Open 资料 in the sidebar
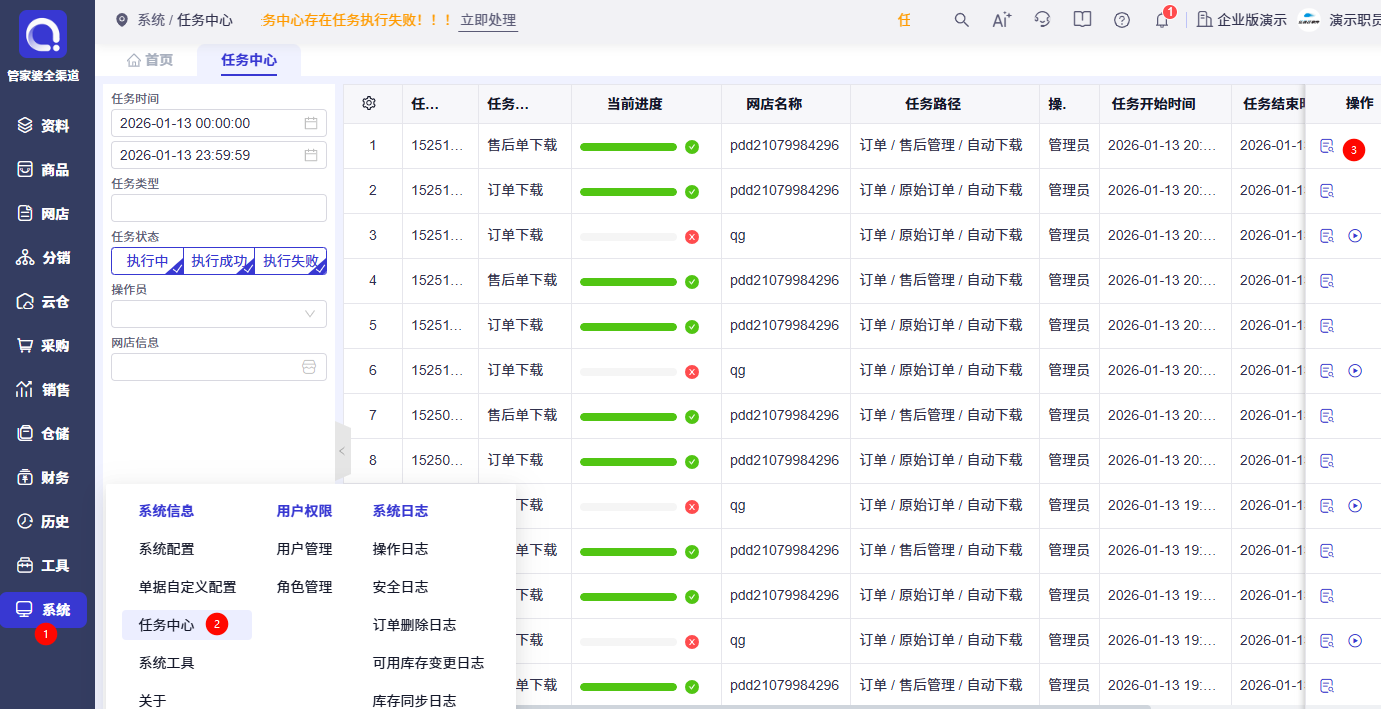This screenshot has height=709, width=1381. click(x=44, y=126)
